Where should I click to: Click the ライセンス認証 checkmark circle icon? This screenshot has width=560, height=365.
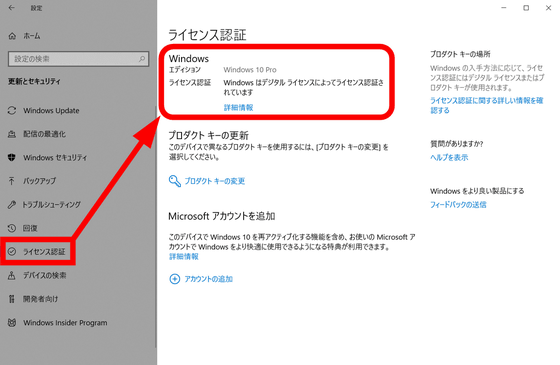[12, 251]
